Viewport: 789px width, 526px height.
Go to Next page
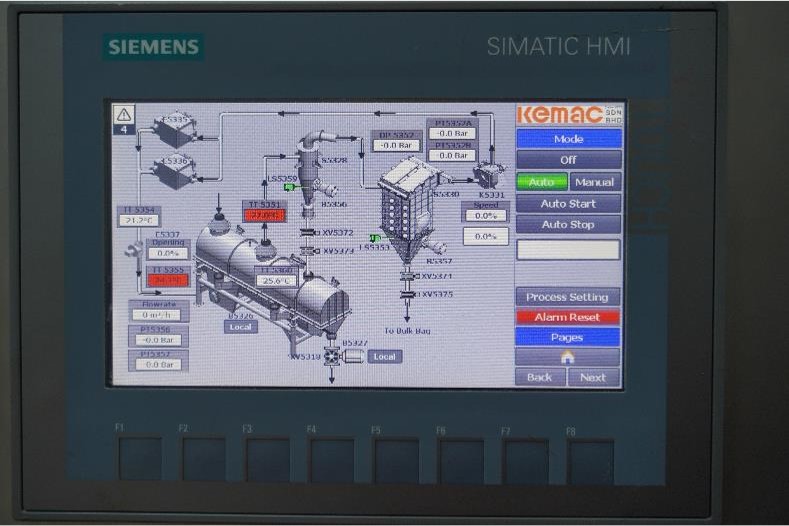(593, 378)
